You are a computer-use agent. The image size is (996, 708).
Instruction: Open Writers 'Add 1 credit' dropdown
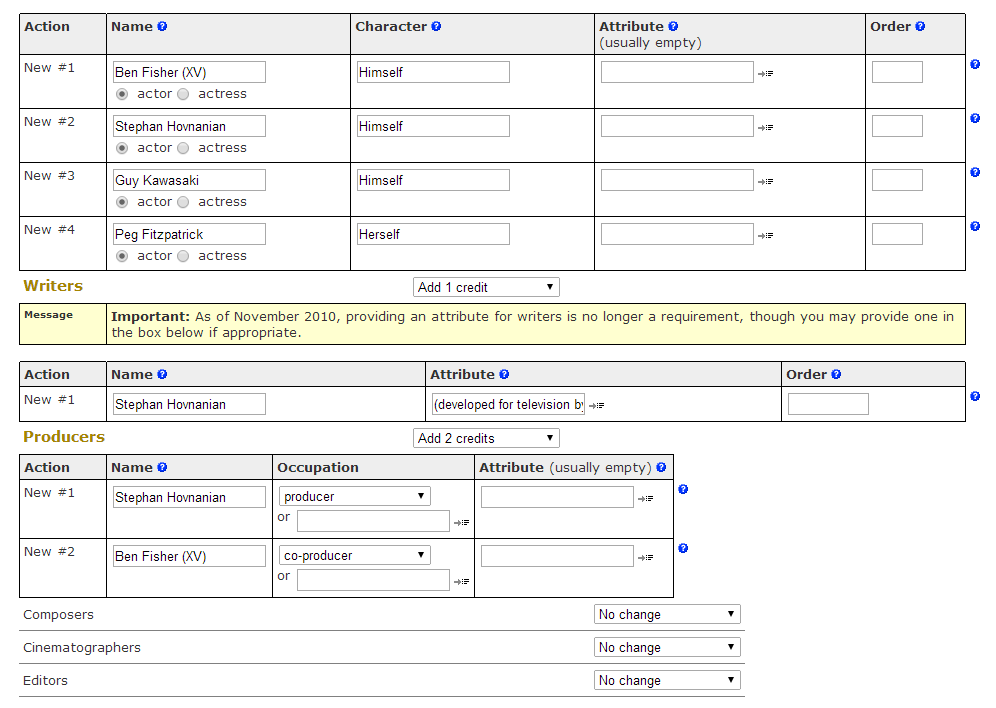[x=486, y=288]
